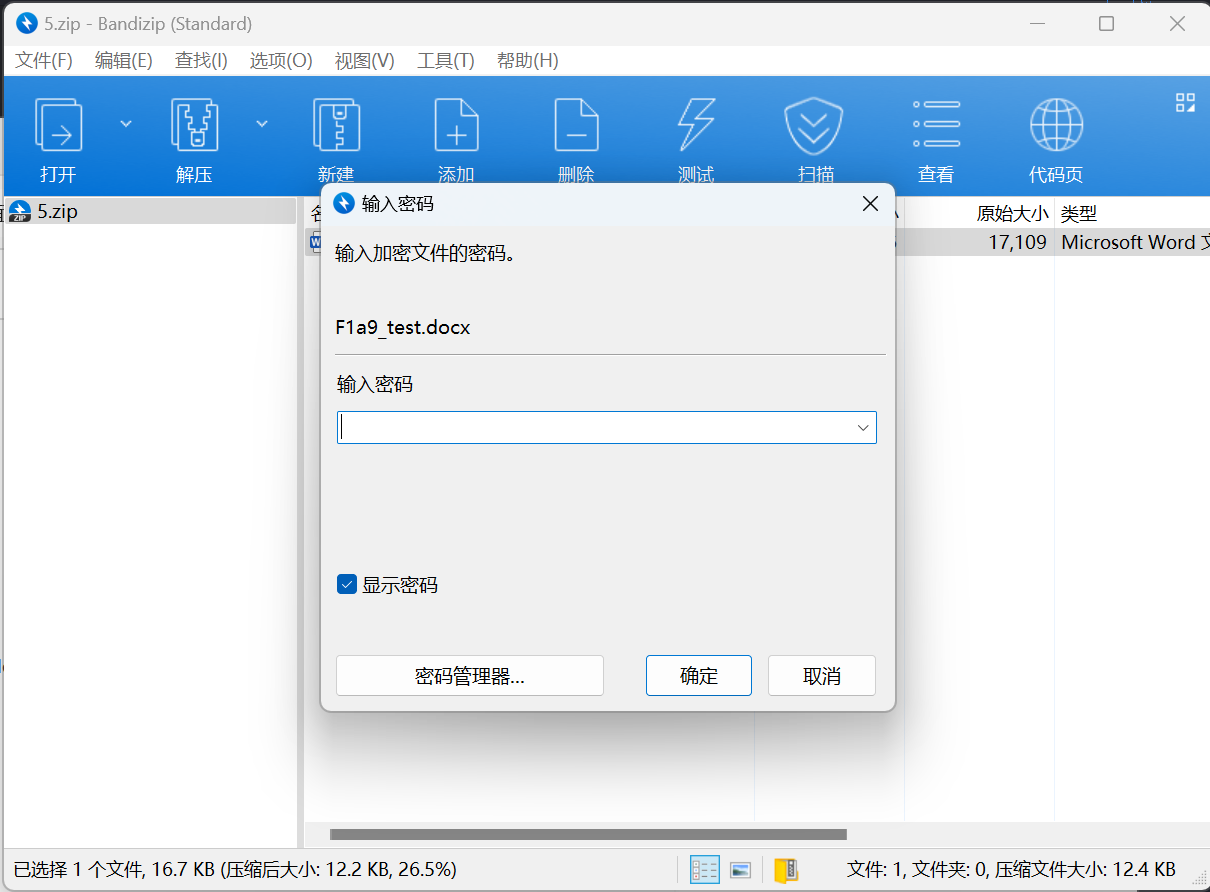Click the 输入加密文件的密码。 prompt text

(425, 253)
